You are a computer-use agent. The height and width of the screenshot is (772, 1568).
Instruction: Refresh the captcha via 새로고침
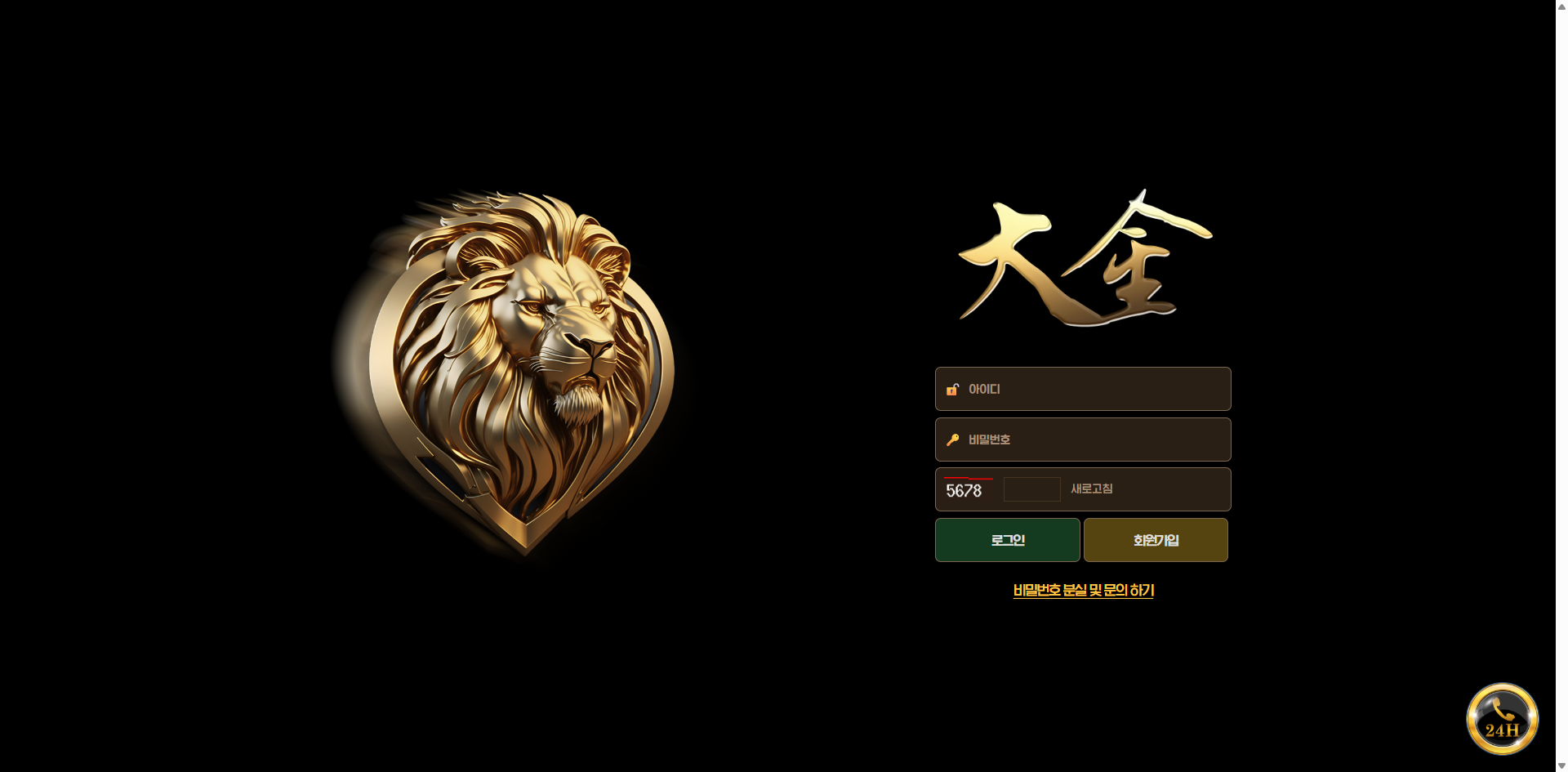[1092, 489]
